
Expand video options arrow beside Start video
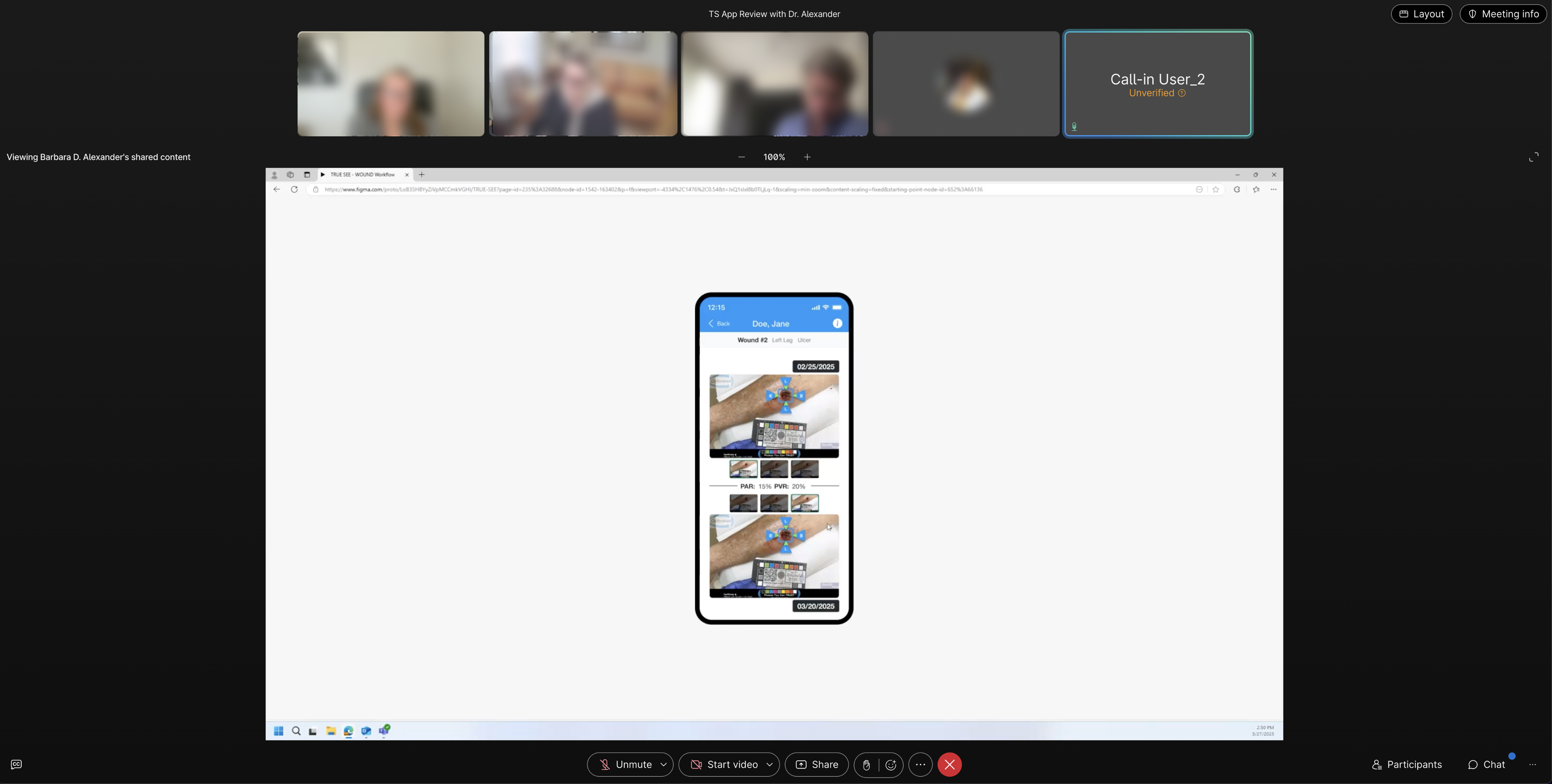click(769, 765)
